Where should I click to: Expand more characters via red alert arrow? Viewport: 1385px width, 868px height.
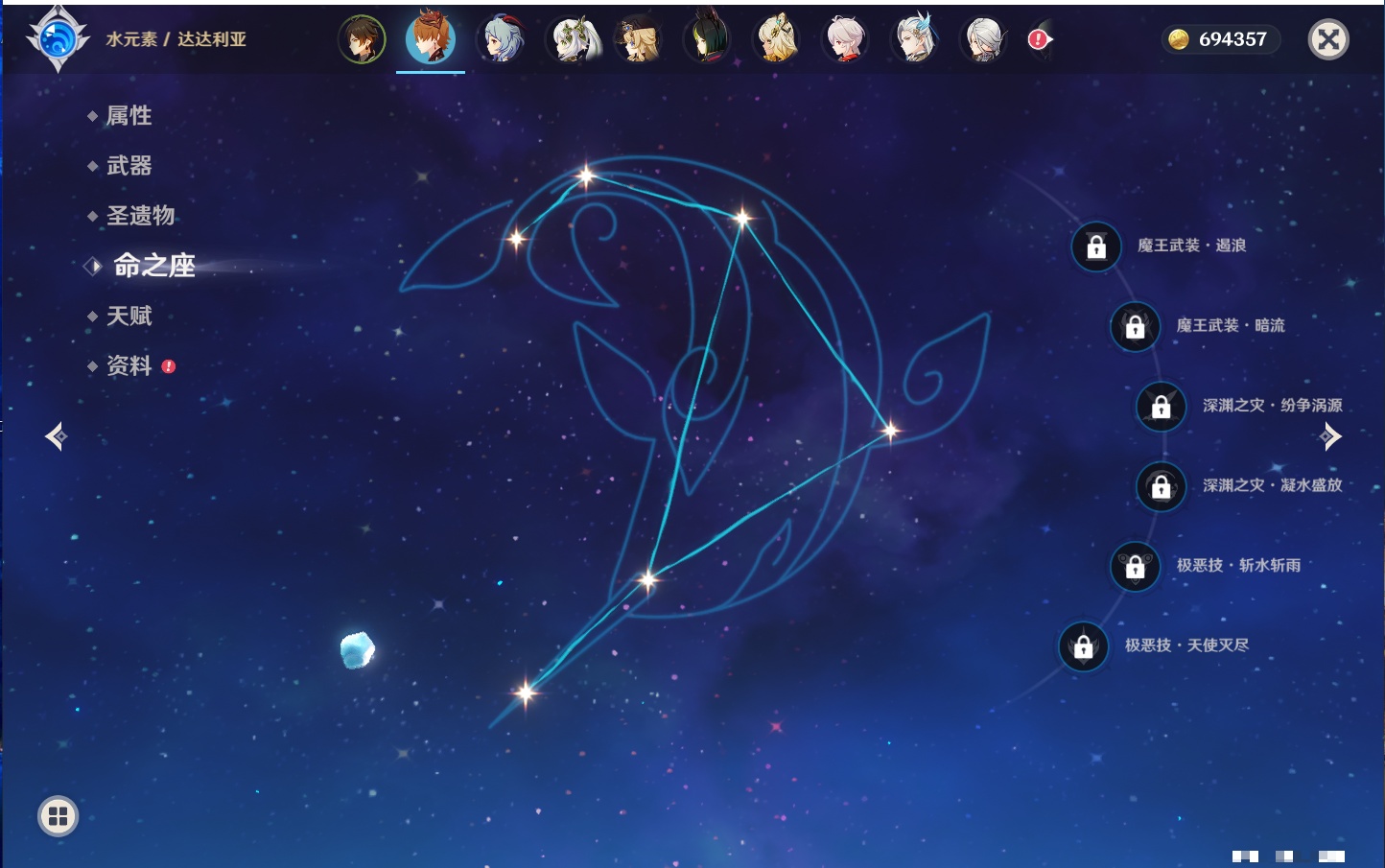[x=1040, y=39]
